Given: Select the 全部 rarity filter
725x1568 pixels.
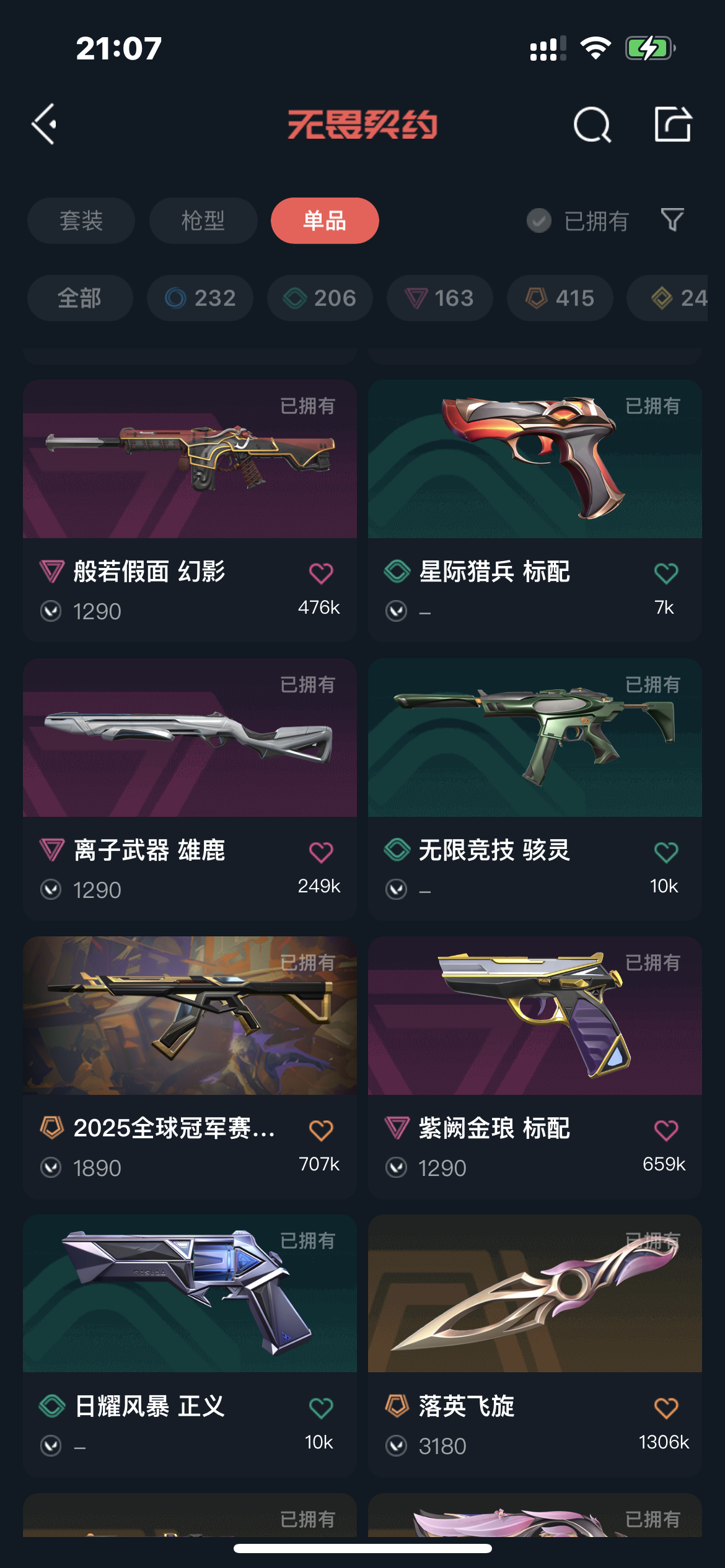Looking at the screenshot, I should pos(80,298).
